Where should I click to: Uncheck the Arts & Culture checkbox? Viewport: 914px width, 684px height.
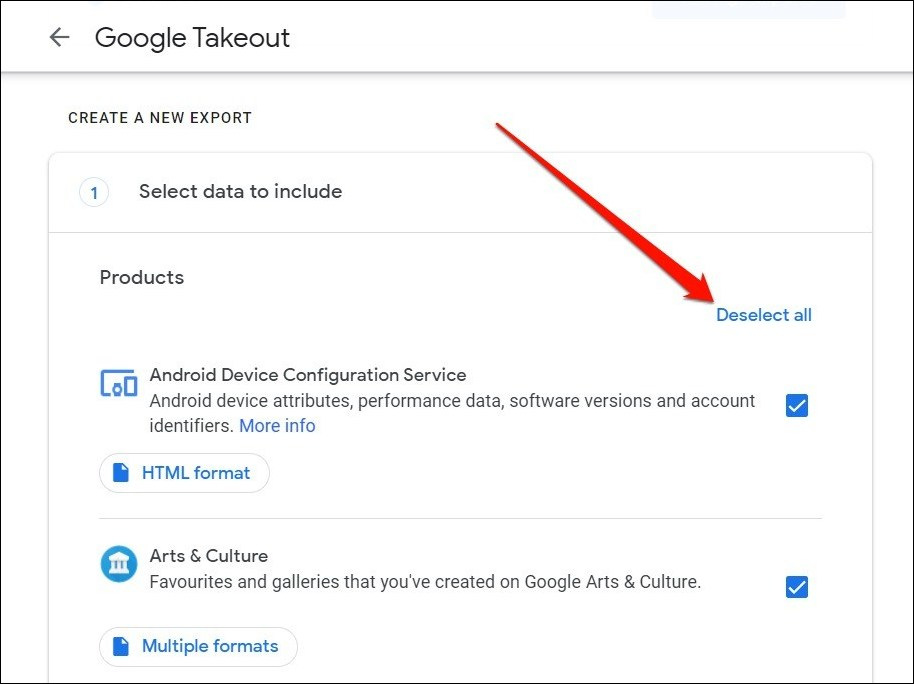click(x=797, y=587)
